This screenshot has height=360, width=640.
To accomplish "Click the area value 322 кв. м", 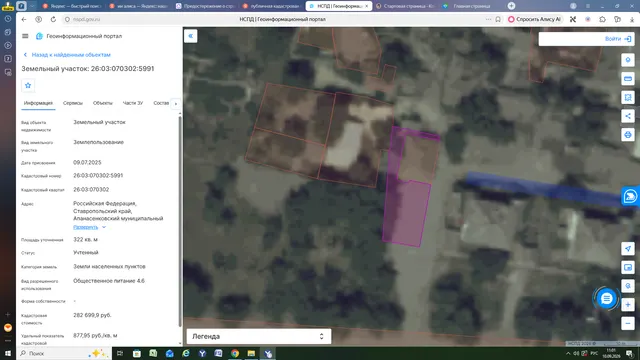I will coord(85,240).
